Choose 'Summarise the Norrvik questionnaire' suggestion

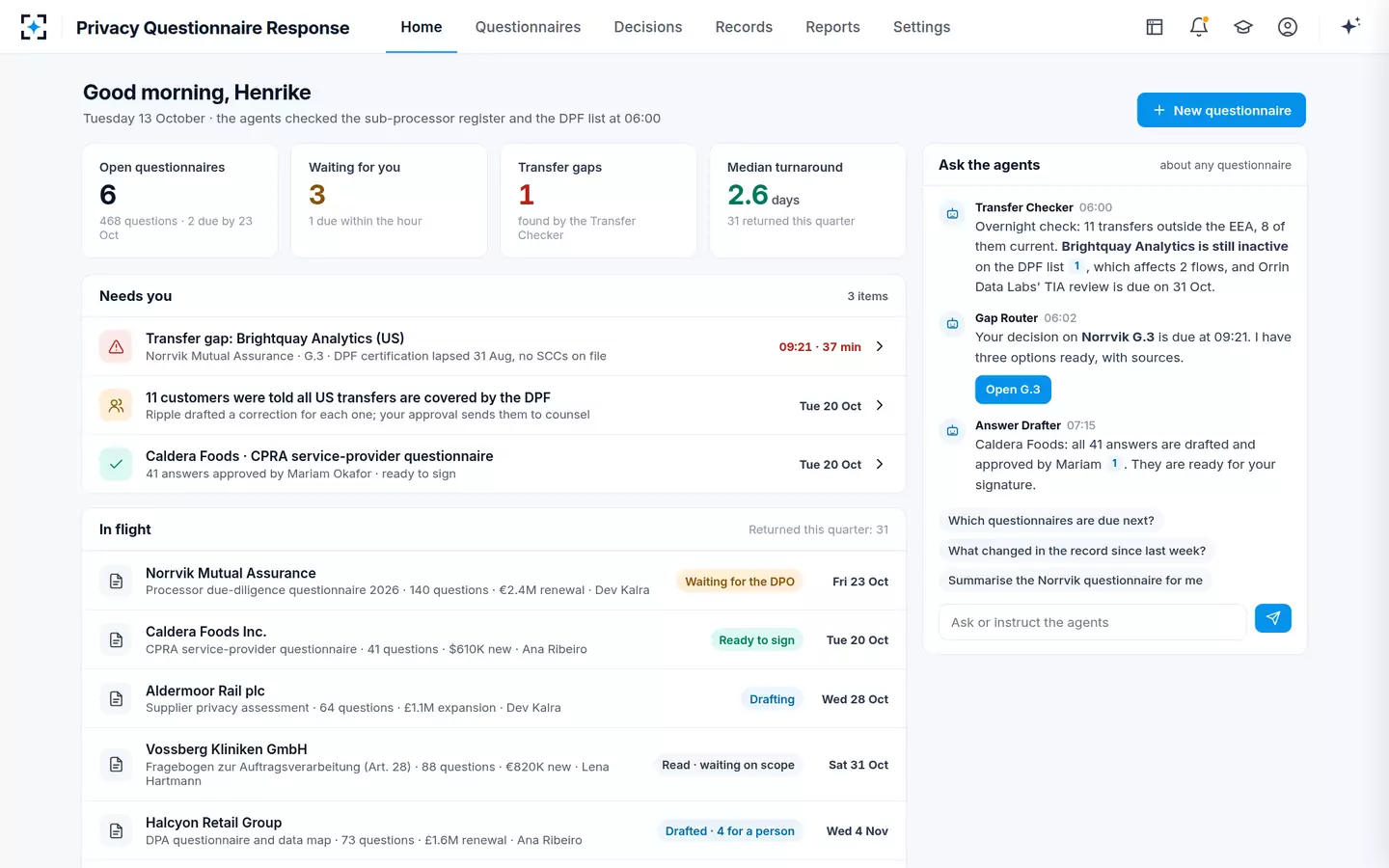tap(1076, 581)
